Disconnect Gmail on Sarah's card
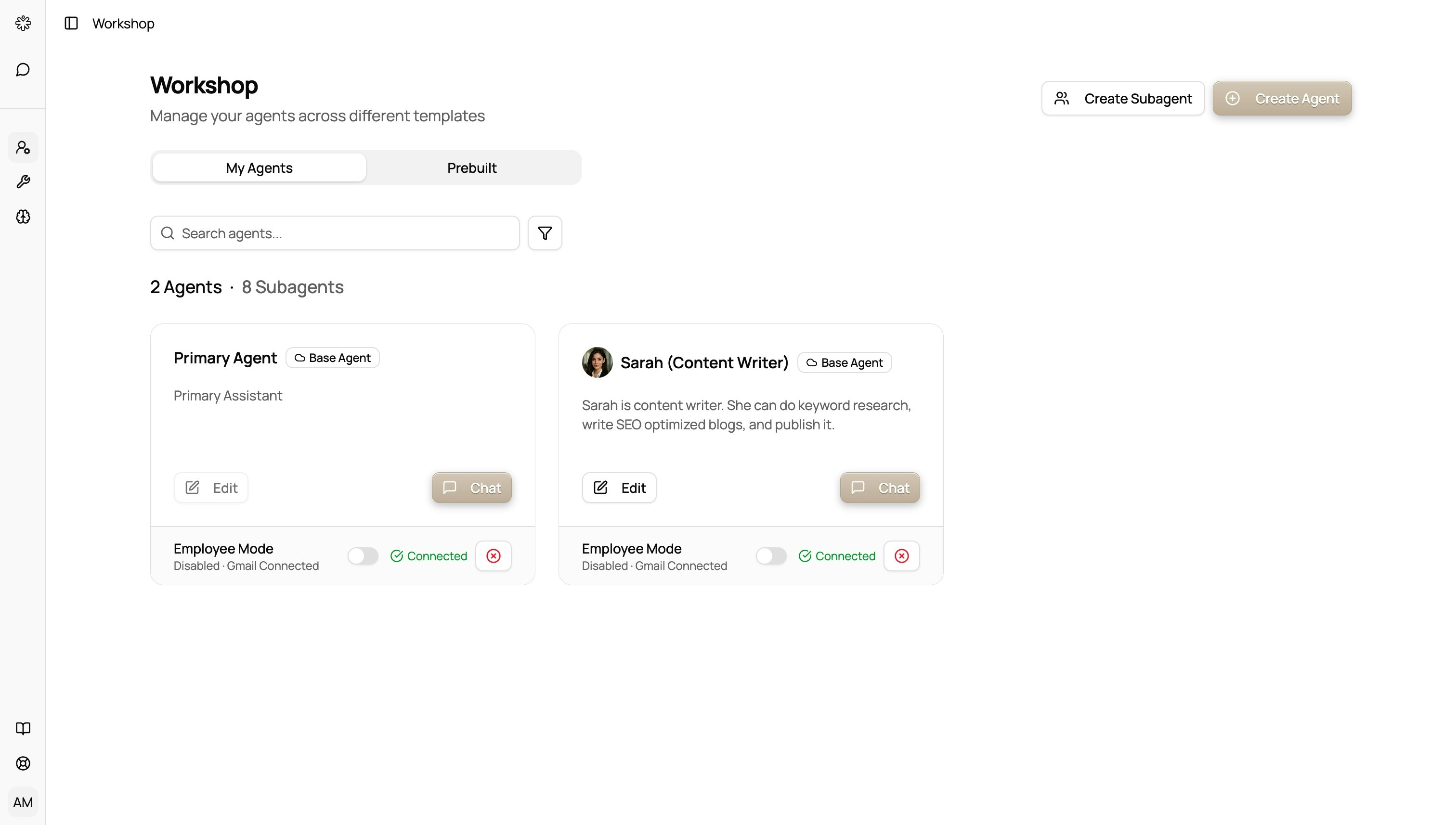Viewport: 1456px width, 825px height. 901,556
